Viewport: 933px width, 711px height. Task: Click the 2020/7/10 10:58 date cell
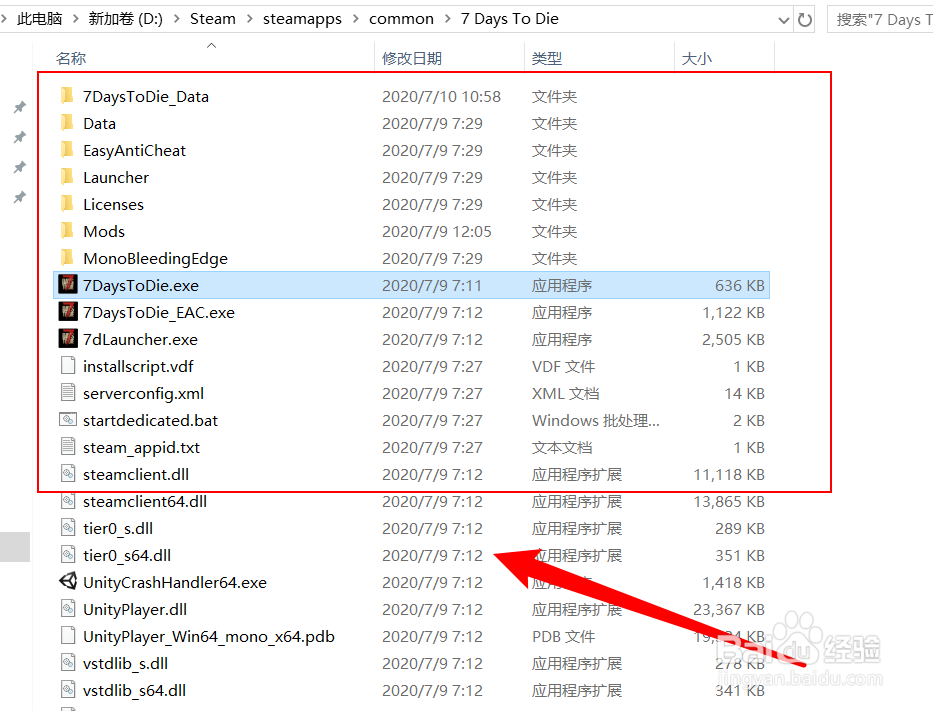[x=442, y=96]
